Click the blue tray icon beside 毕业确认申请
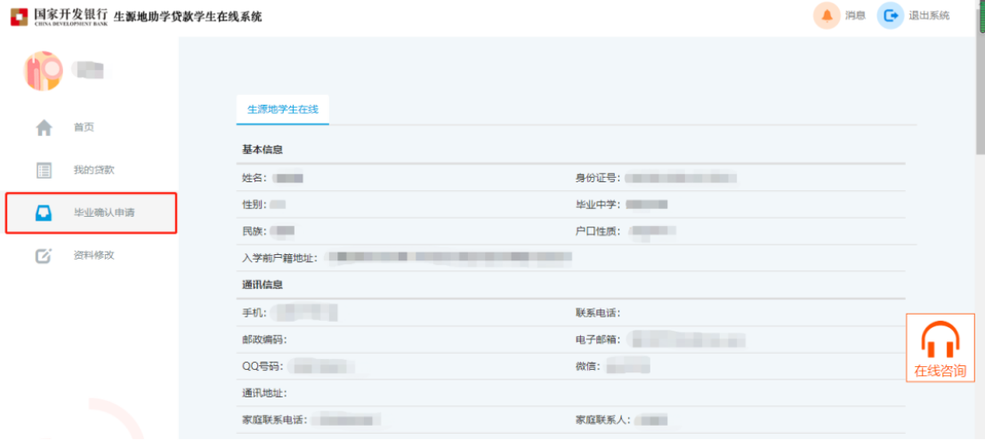985x440 pixels. click(x=44, y=213)
